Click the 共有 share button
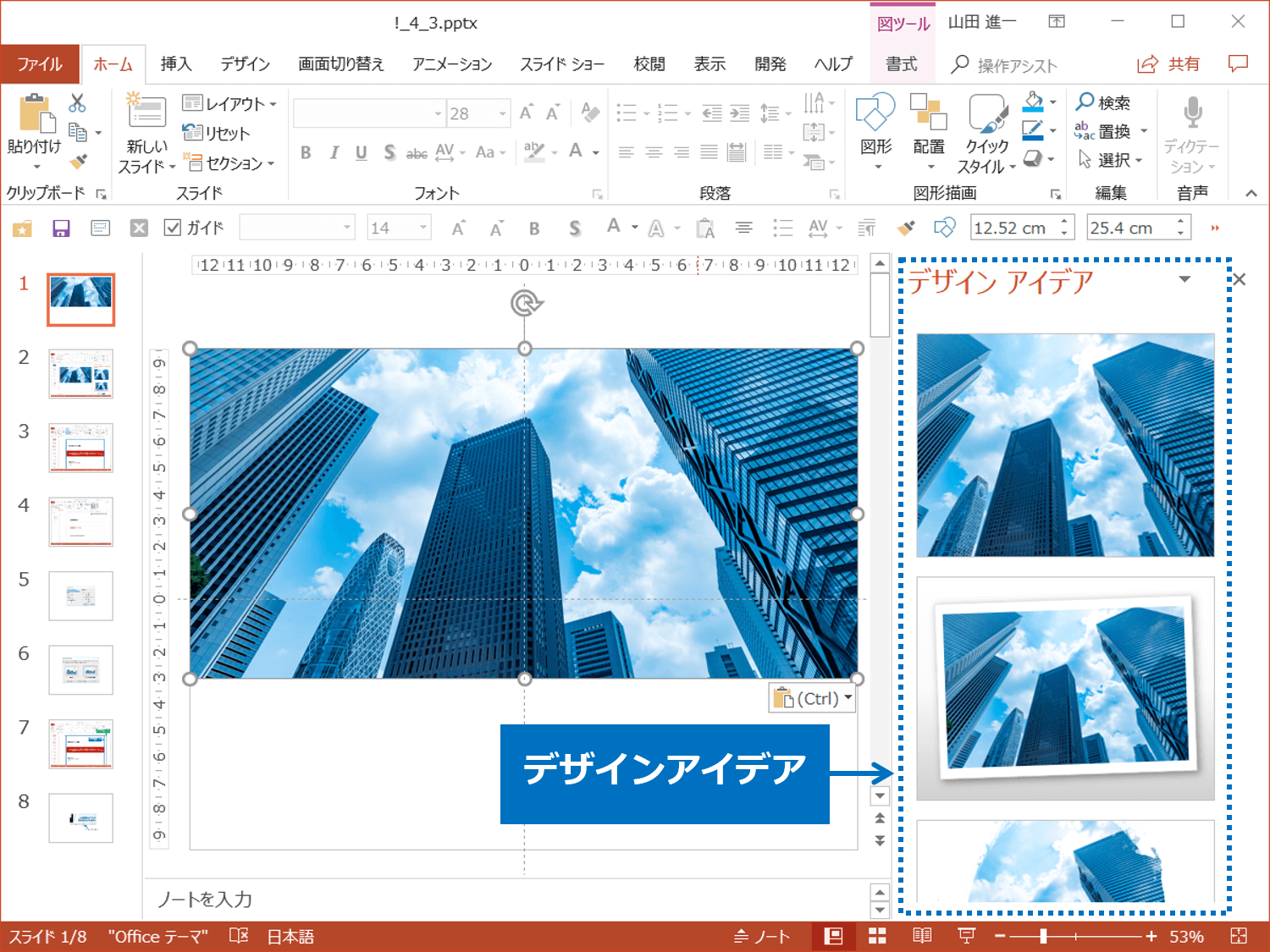This screenshot has height=952, width=1270. pyautogui.click(x=1169, y=64)
